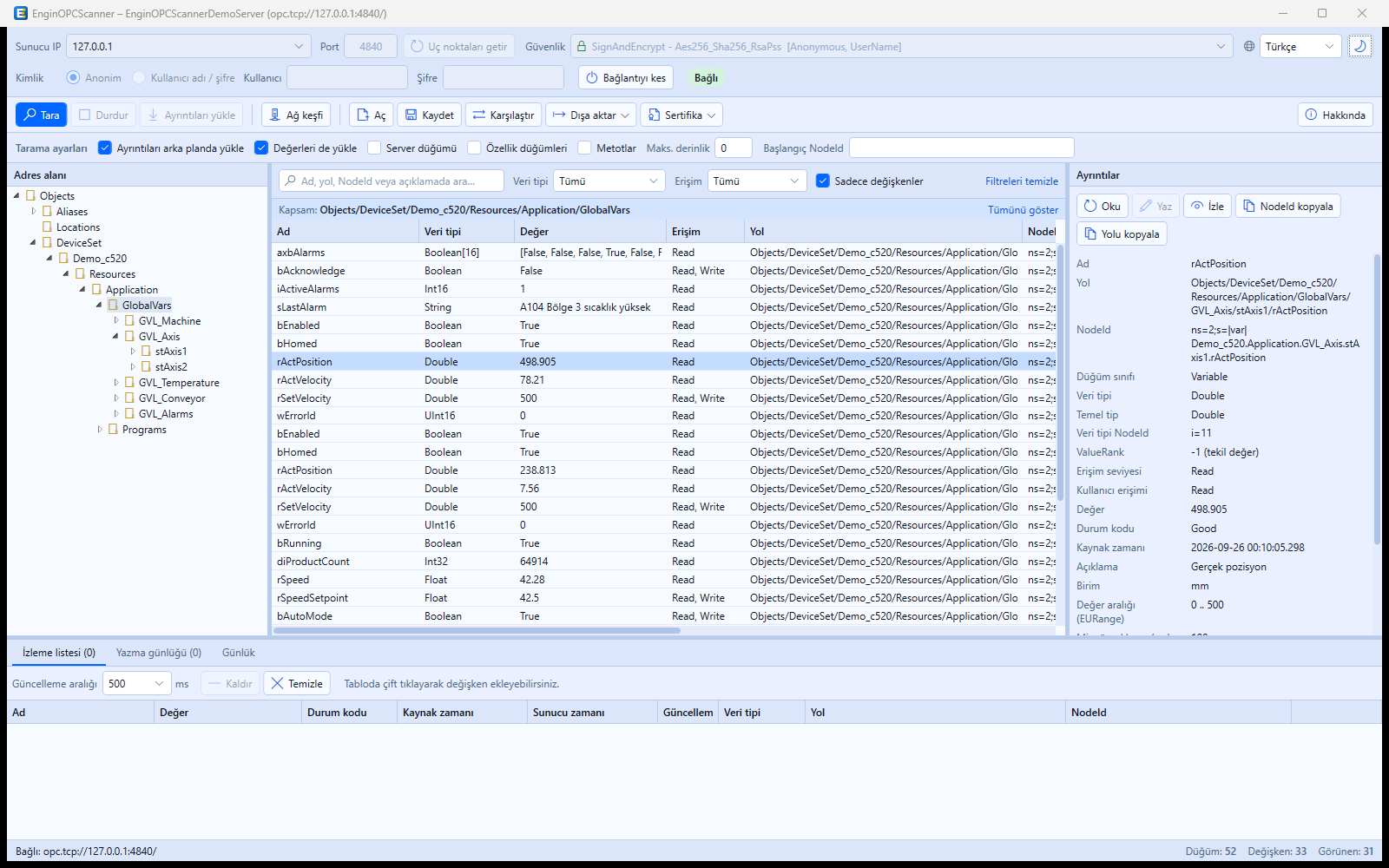Enable the Metotlar checkbox
1389x868 pixels.
click(x=585, y=148)
